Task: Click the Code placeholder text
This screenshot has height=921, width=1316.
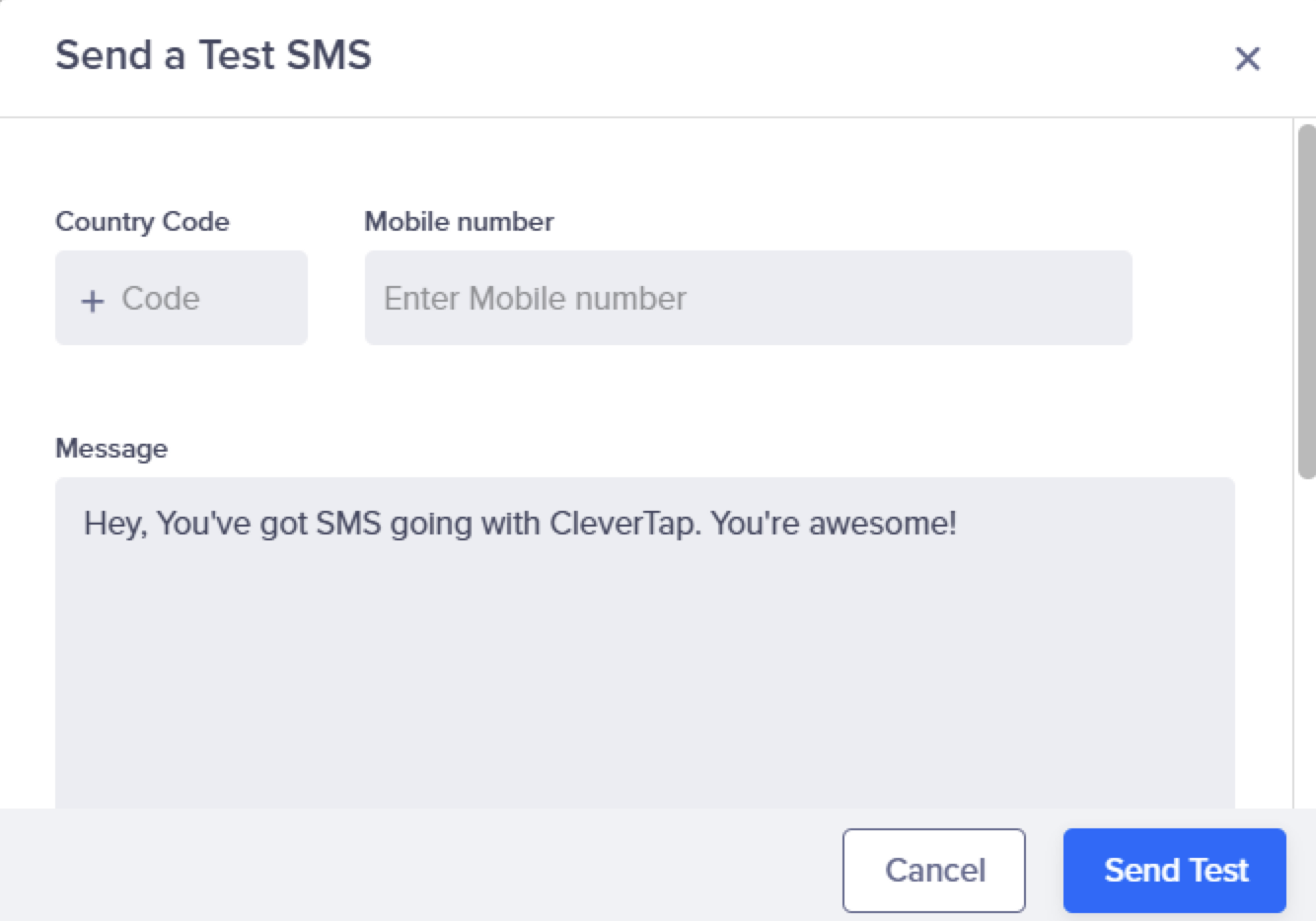Action: click(161, 299)
